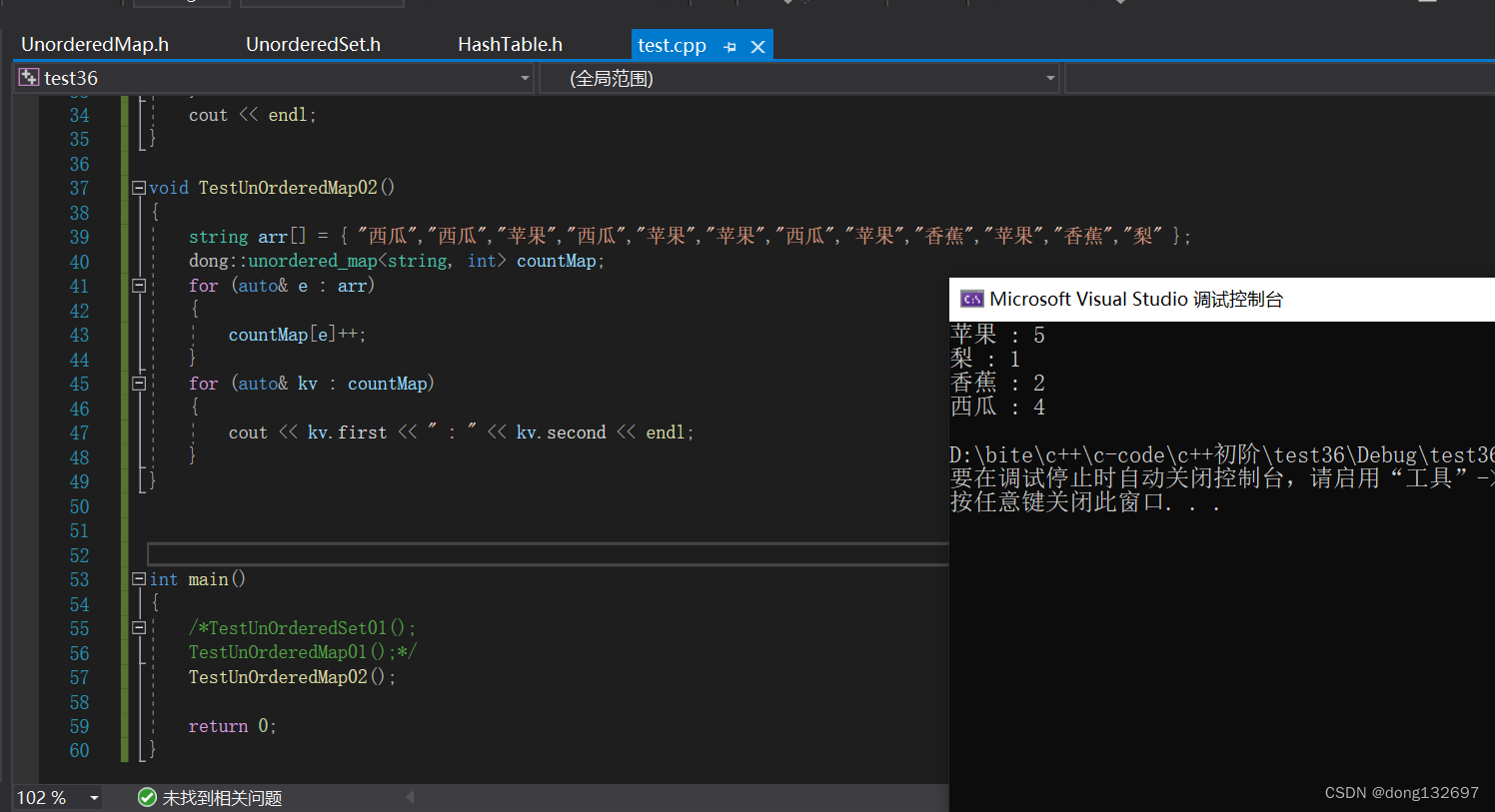The image size is (1495, 812).
Task: Open the 全局范围 scope dropdown
Action: coord(1050,78)
